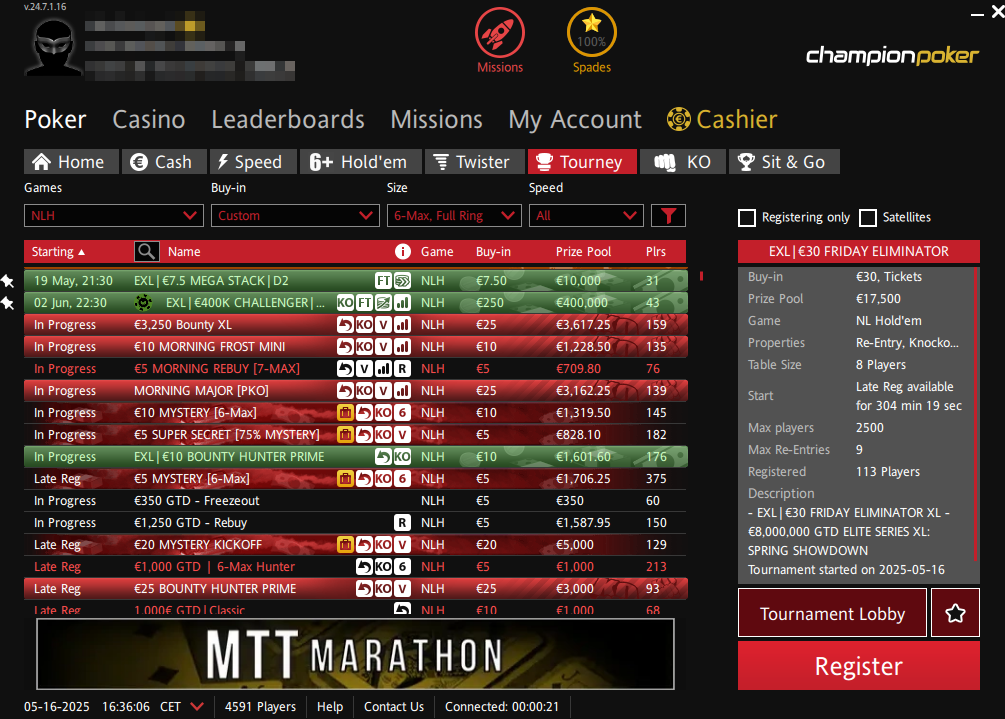Click the ninja avatar picture

pos(54,47)
